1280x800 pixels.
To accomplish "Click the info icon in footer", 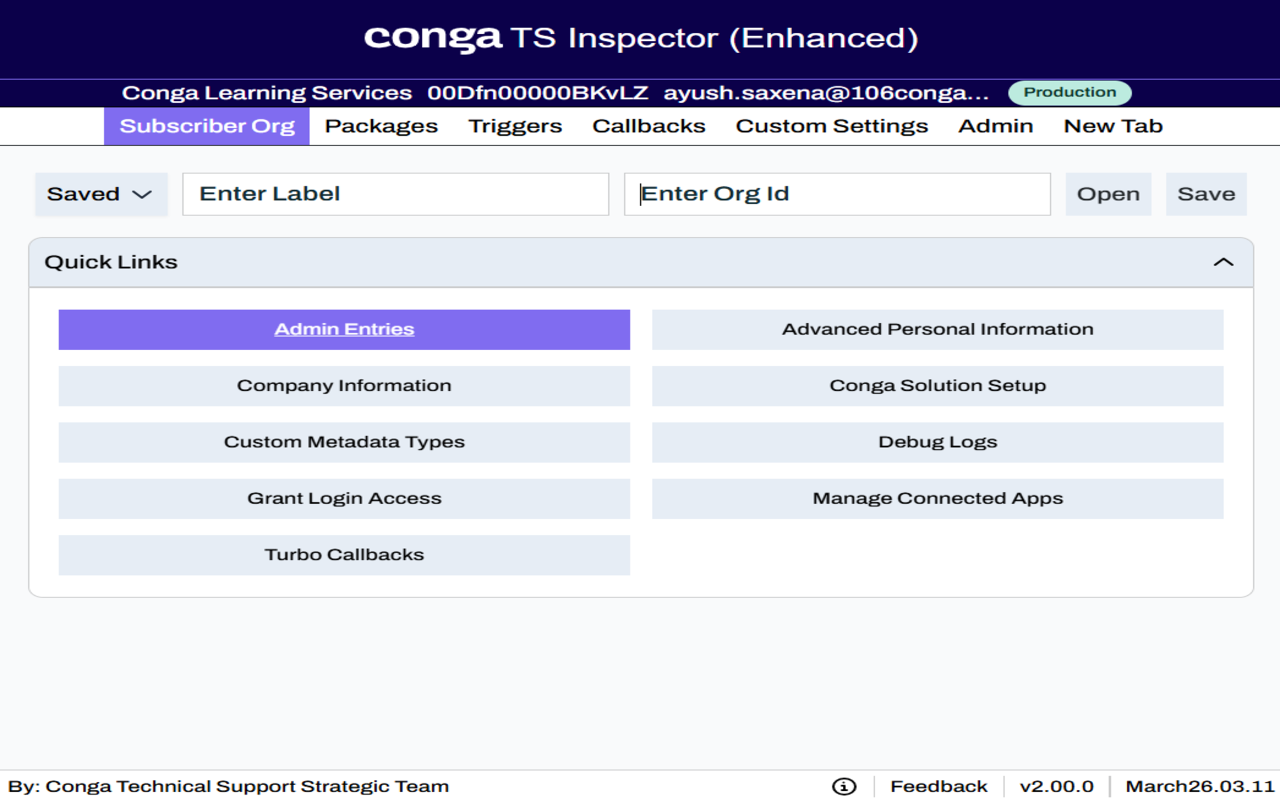I will pyautogui.click(x=844, y=786).
